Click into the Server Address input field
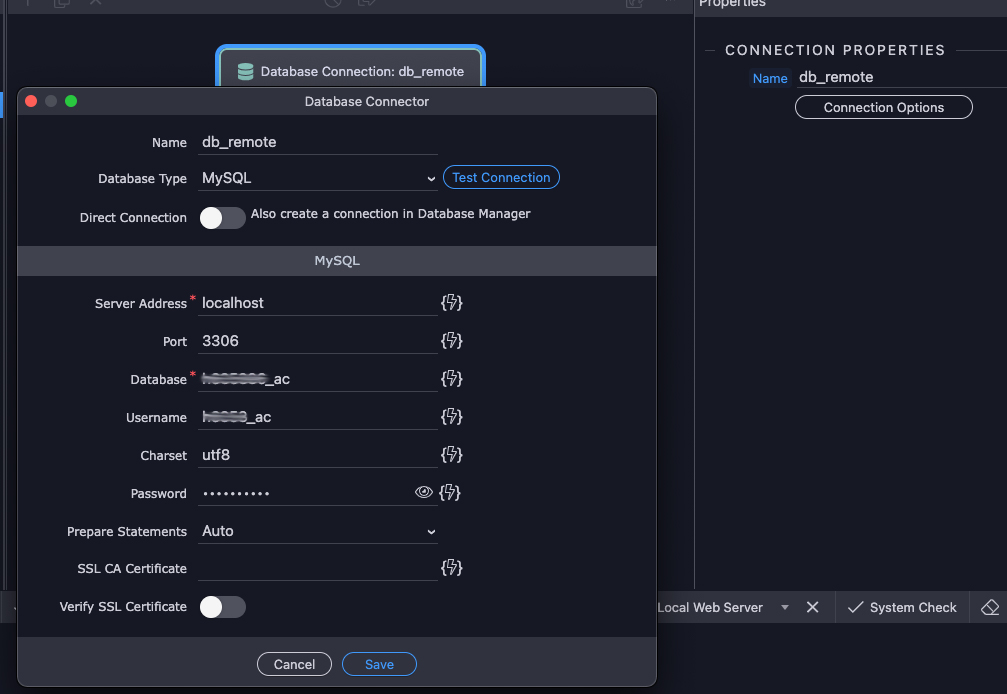This screenshot has height=694, width=1007. [x=317, y=303]
